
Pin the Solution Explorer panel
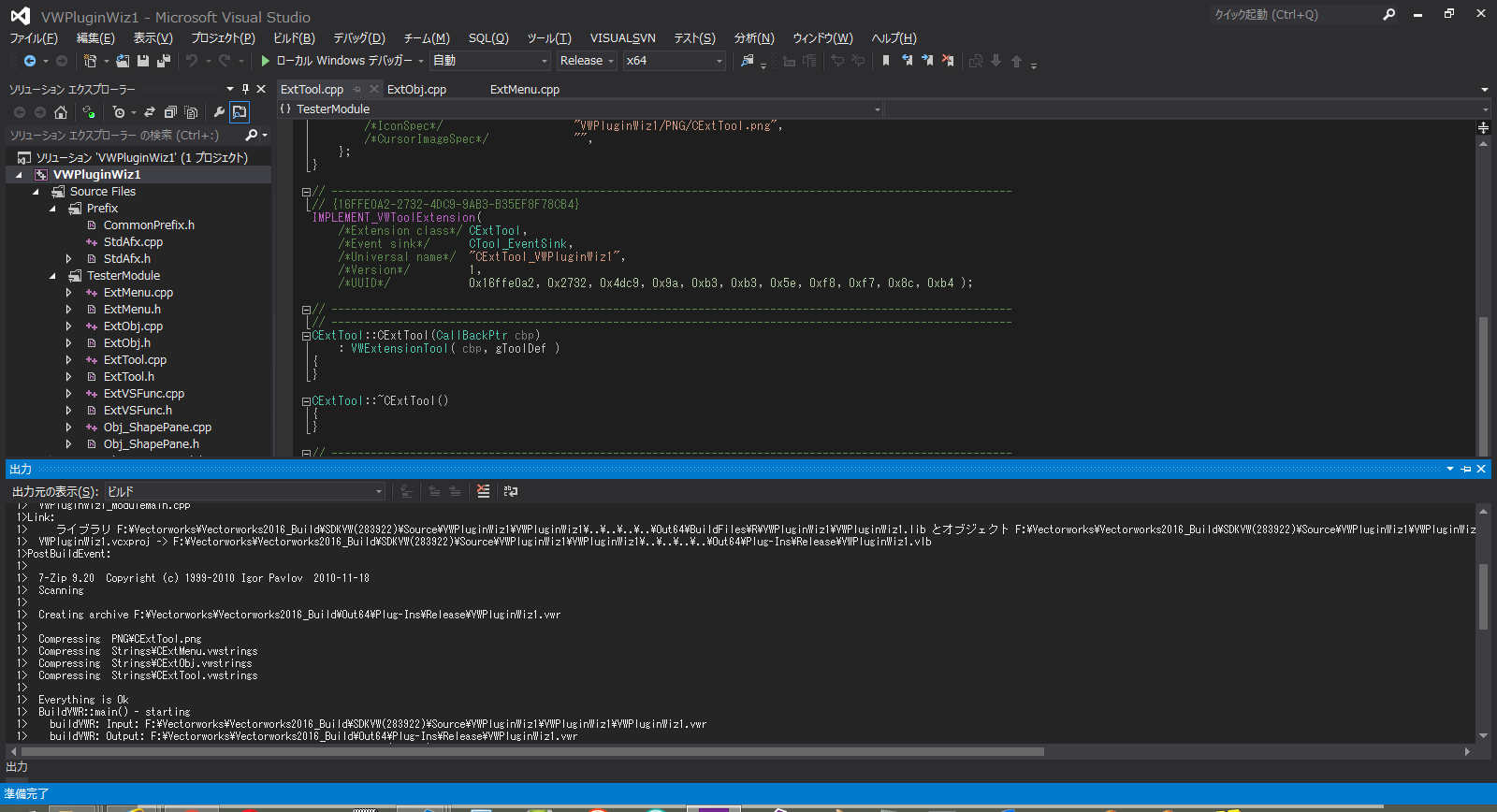(x=245, y=89)
